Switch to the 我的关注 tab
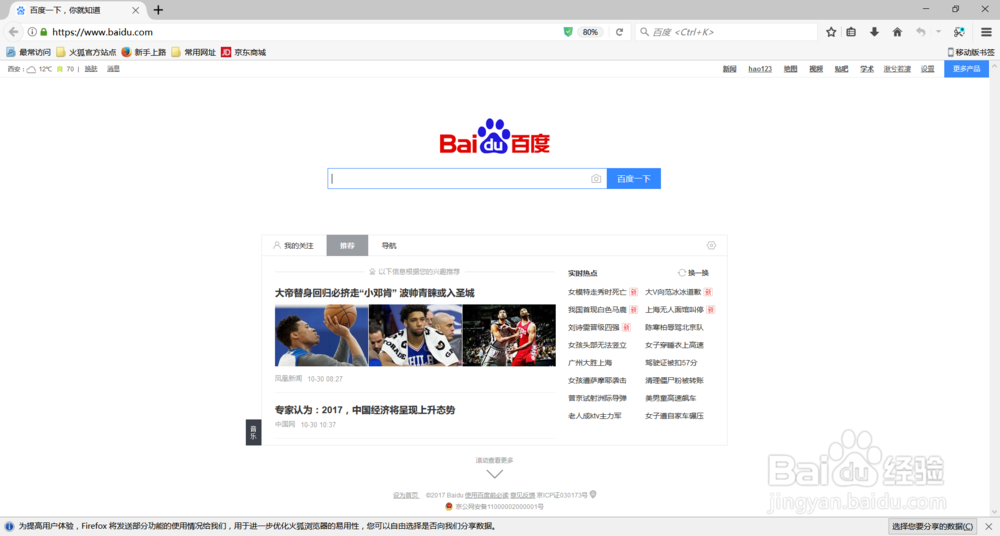This screenshot has height=536, width=1000. [x=293, y=246]
